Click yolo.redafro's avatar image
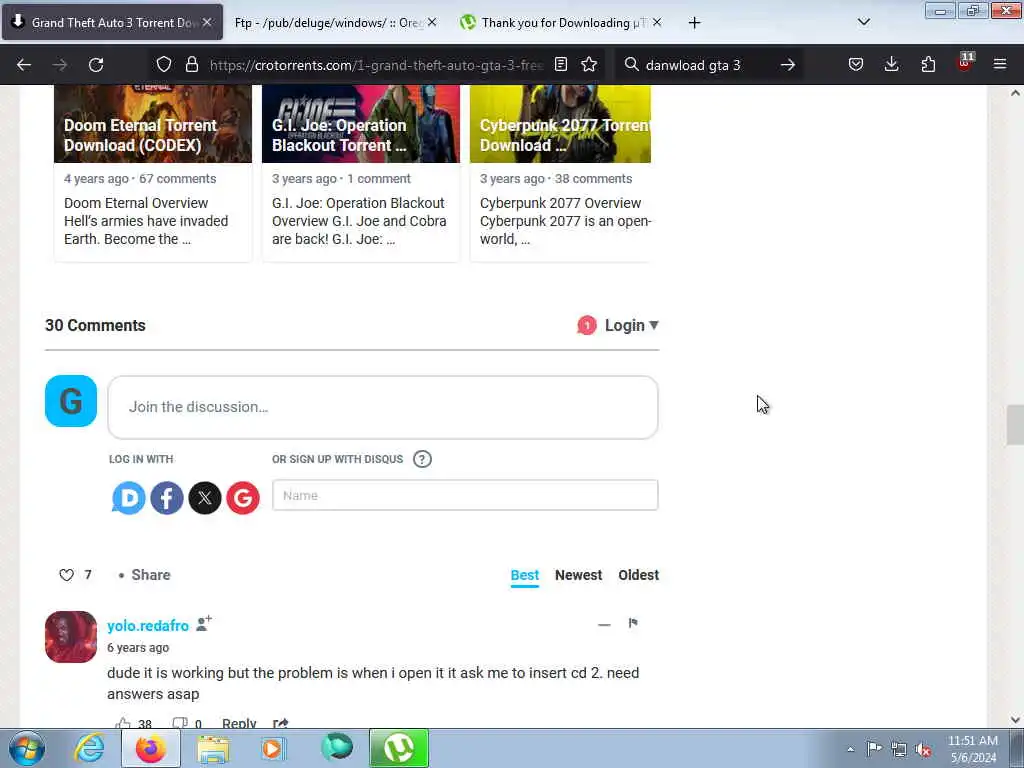The height and width of the screenshot is (768, 1024). coord(71,637)
